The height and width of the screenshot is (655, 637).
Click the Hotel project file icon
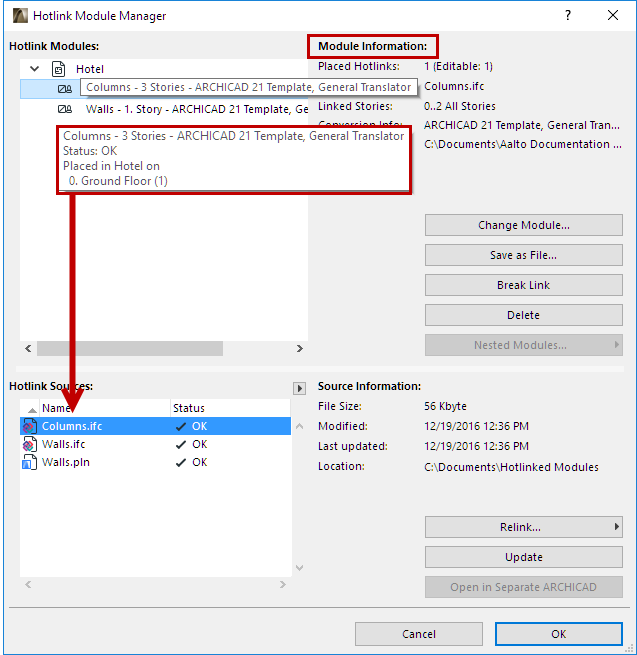(x=58, y=69)
